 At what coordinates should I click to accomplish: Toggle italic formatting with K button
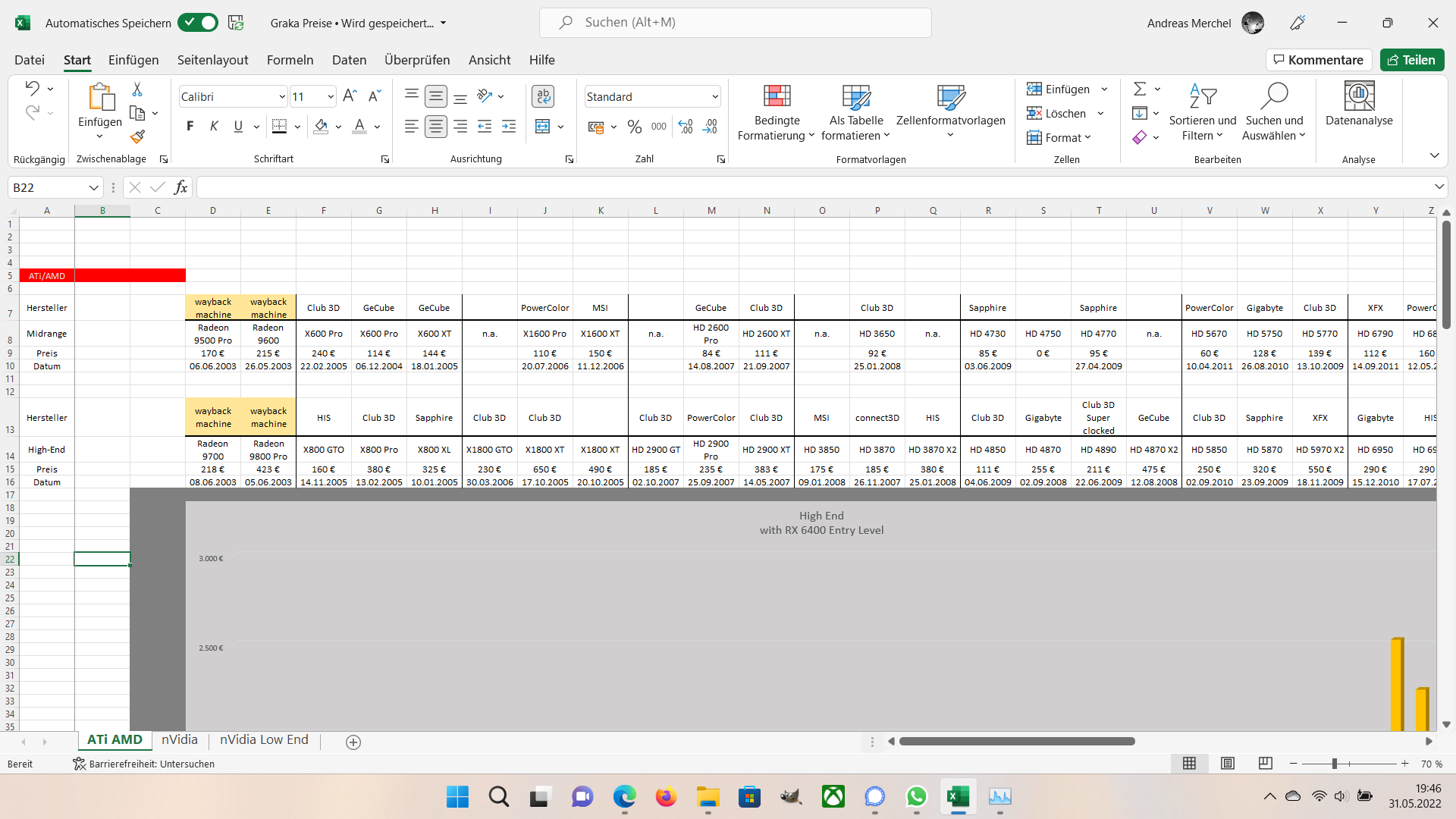pos(214,127)
